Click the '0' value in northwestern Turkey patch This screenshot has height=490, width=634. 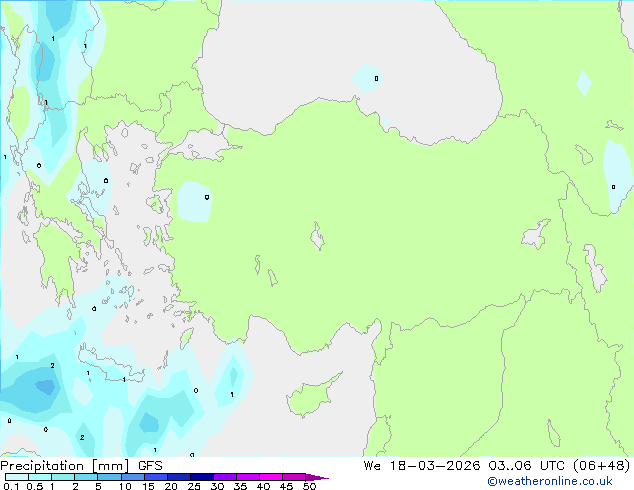pos(207,197)
